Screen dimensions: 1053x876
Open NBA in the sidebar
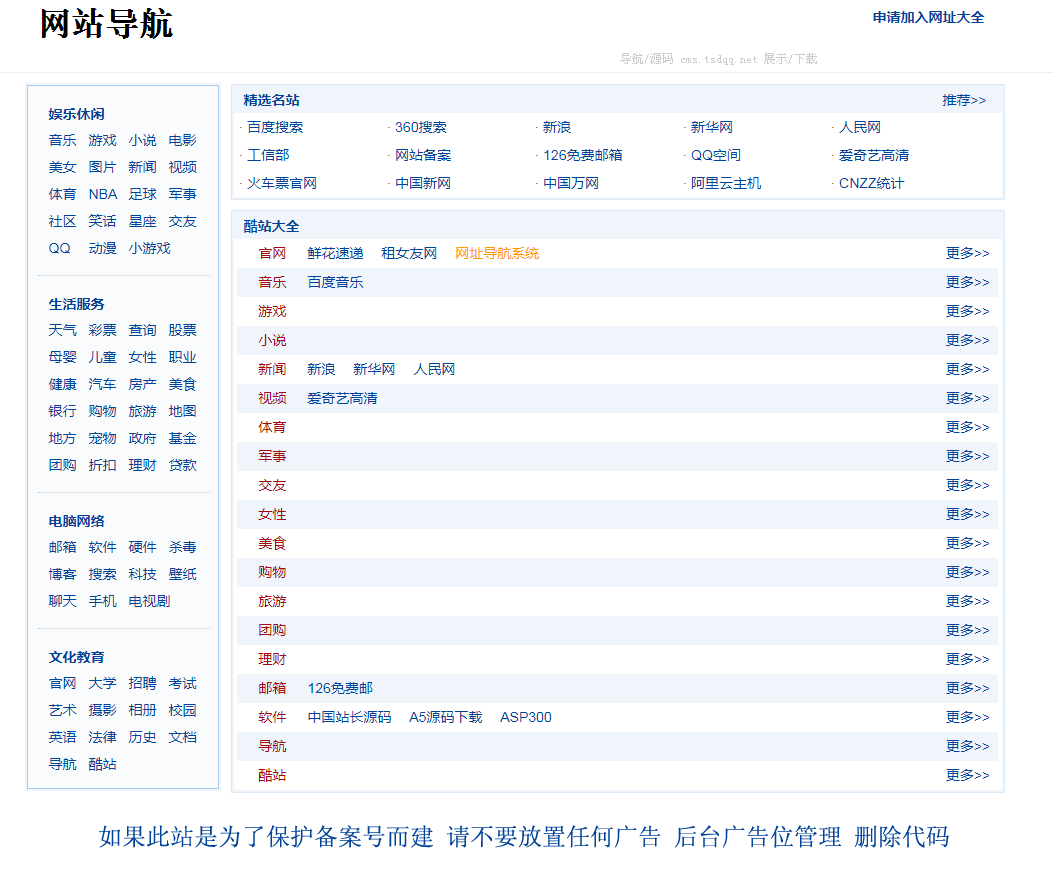coord(103,194)
